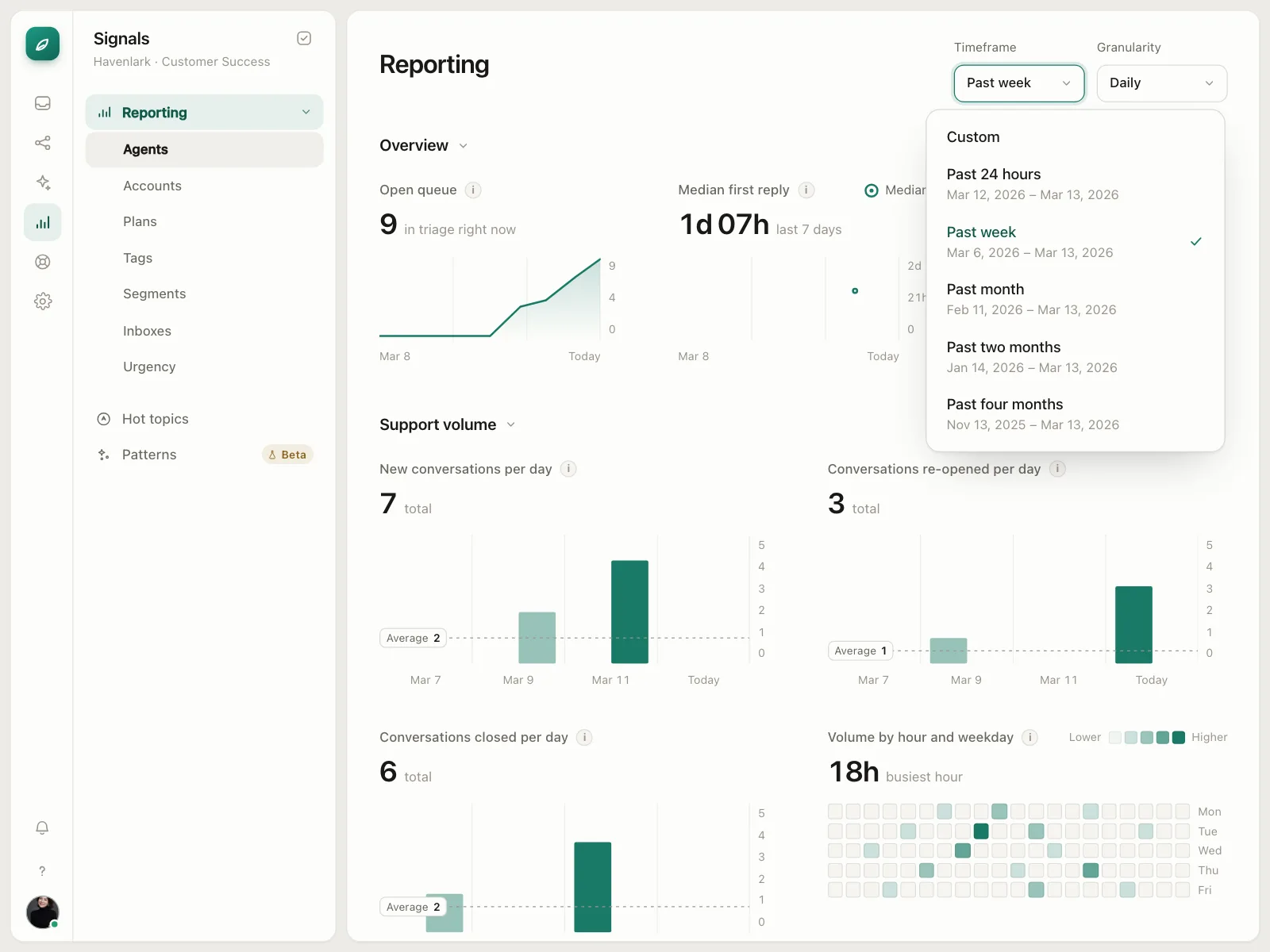Select the bar chart reporting rail icon
Image resolution: width=1270 pixels, height=952 pixels.
(x=43, y=222)
